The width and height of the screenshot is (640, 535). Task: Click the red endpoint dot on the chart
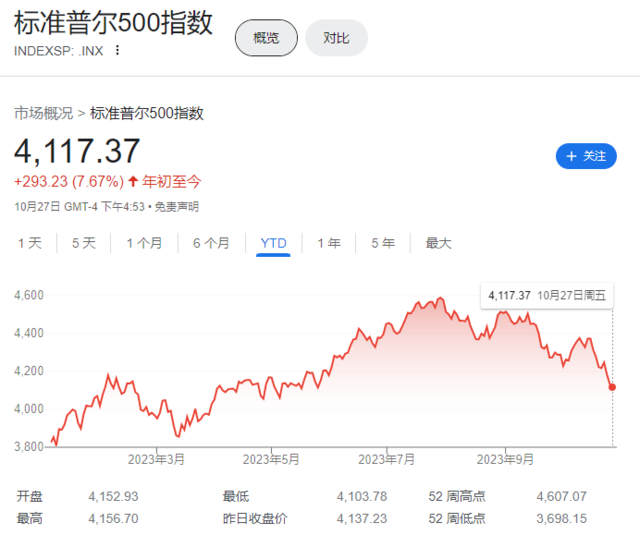[x=612, y=387]
